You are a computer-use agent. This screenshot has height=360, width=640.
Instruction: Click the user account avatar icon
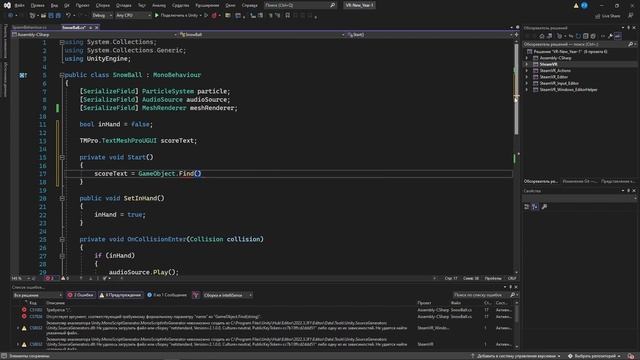[x=584, y=5]
